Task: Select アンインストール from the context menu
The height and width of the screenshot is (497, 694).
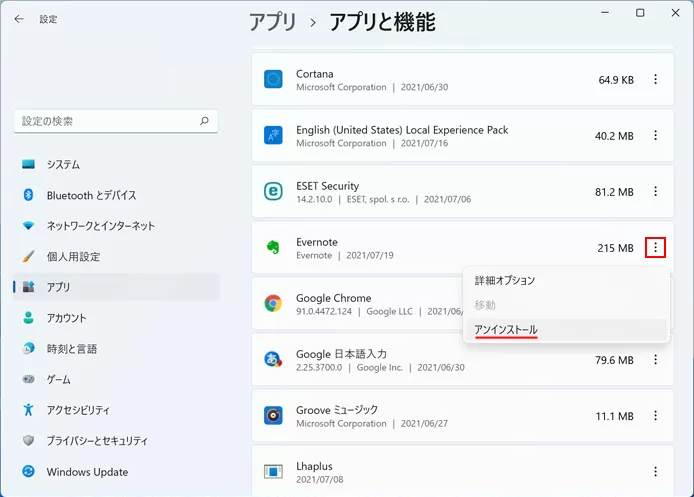Action: [x=506, y=329]
